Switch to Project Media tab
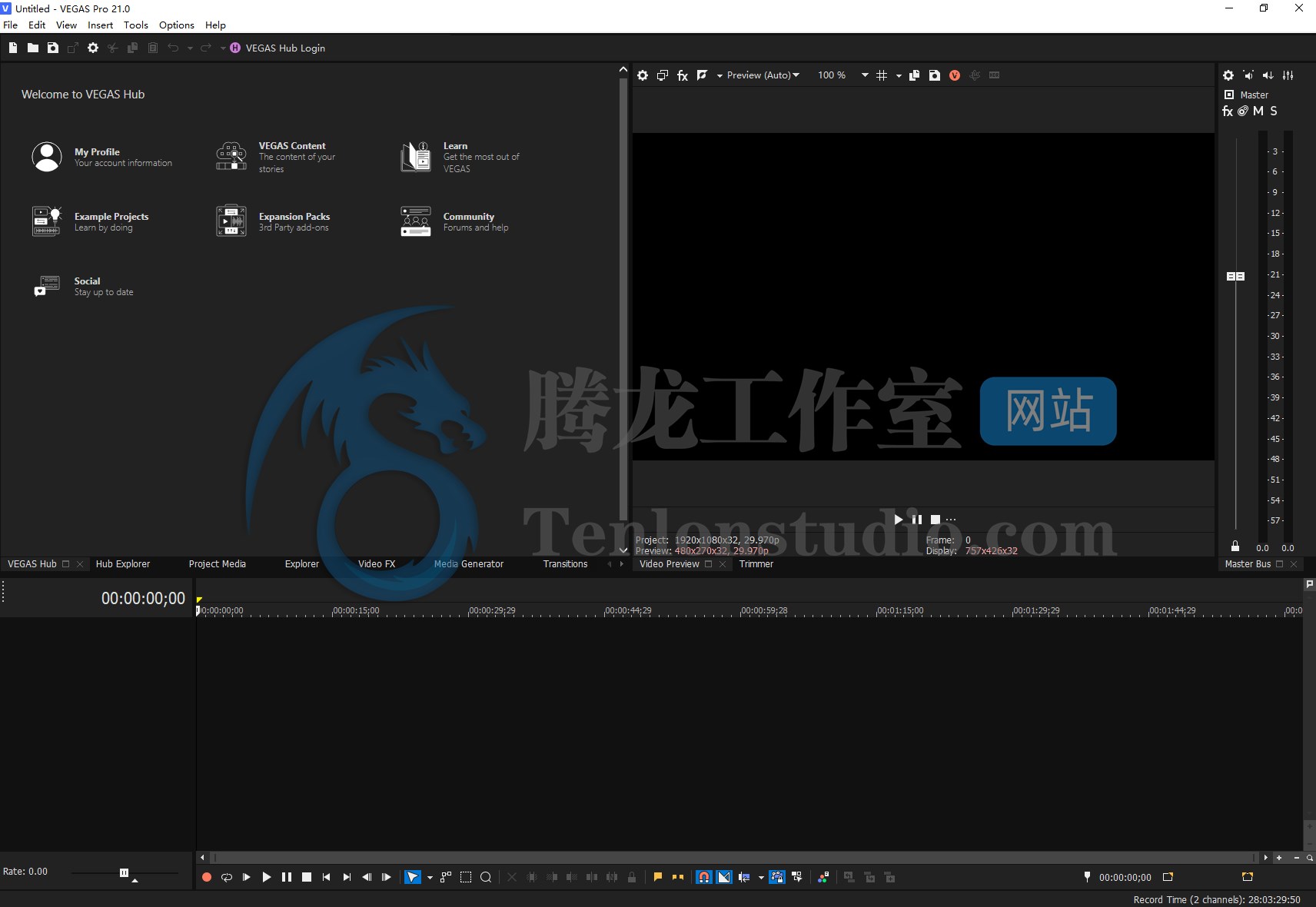 pos(218,563)
